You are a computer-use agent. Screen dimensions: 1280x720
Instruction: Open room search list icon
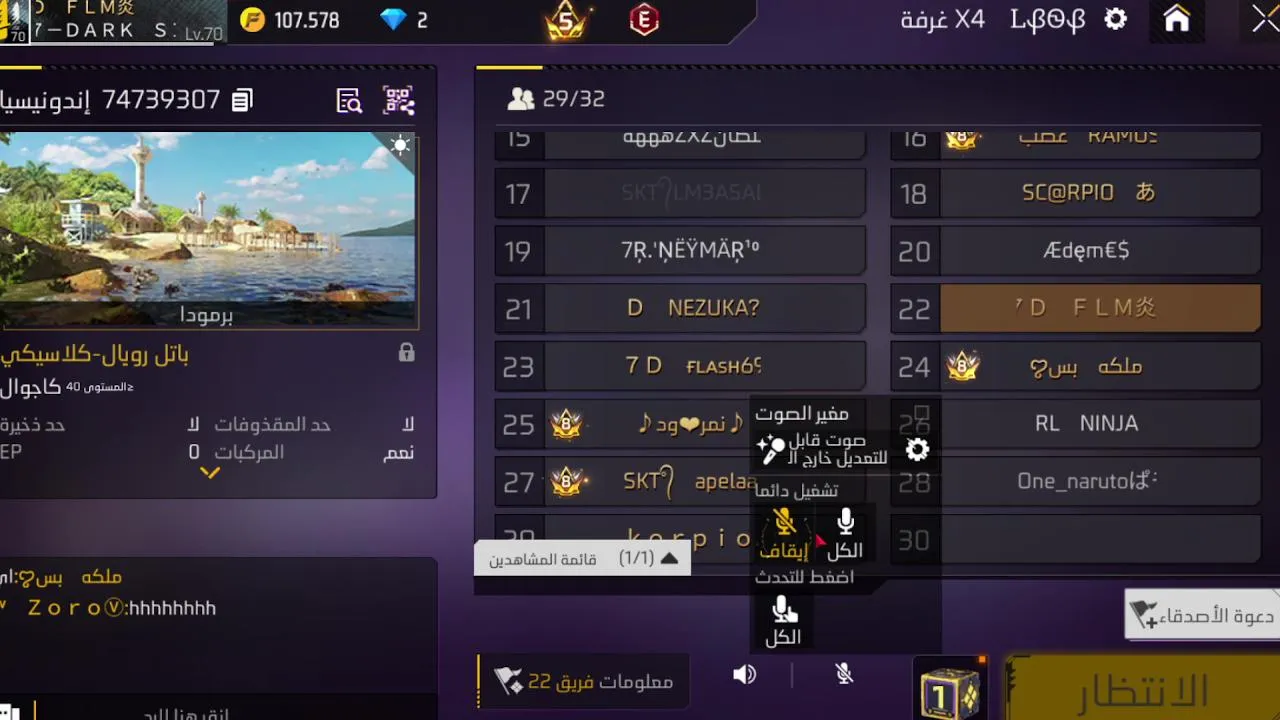tap(349, 100)
